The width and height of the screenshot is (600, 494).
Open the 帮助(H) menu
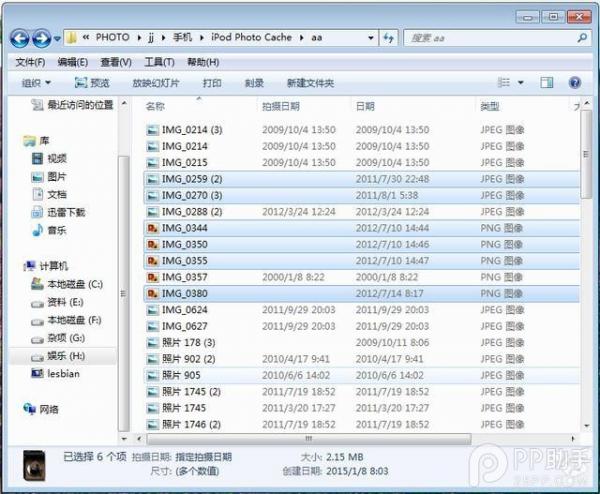(203, 62)
